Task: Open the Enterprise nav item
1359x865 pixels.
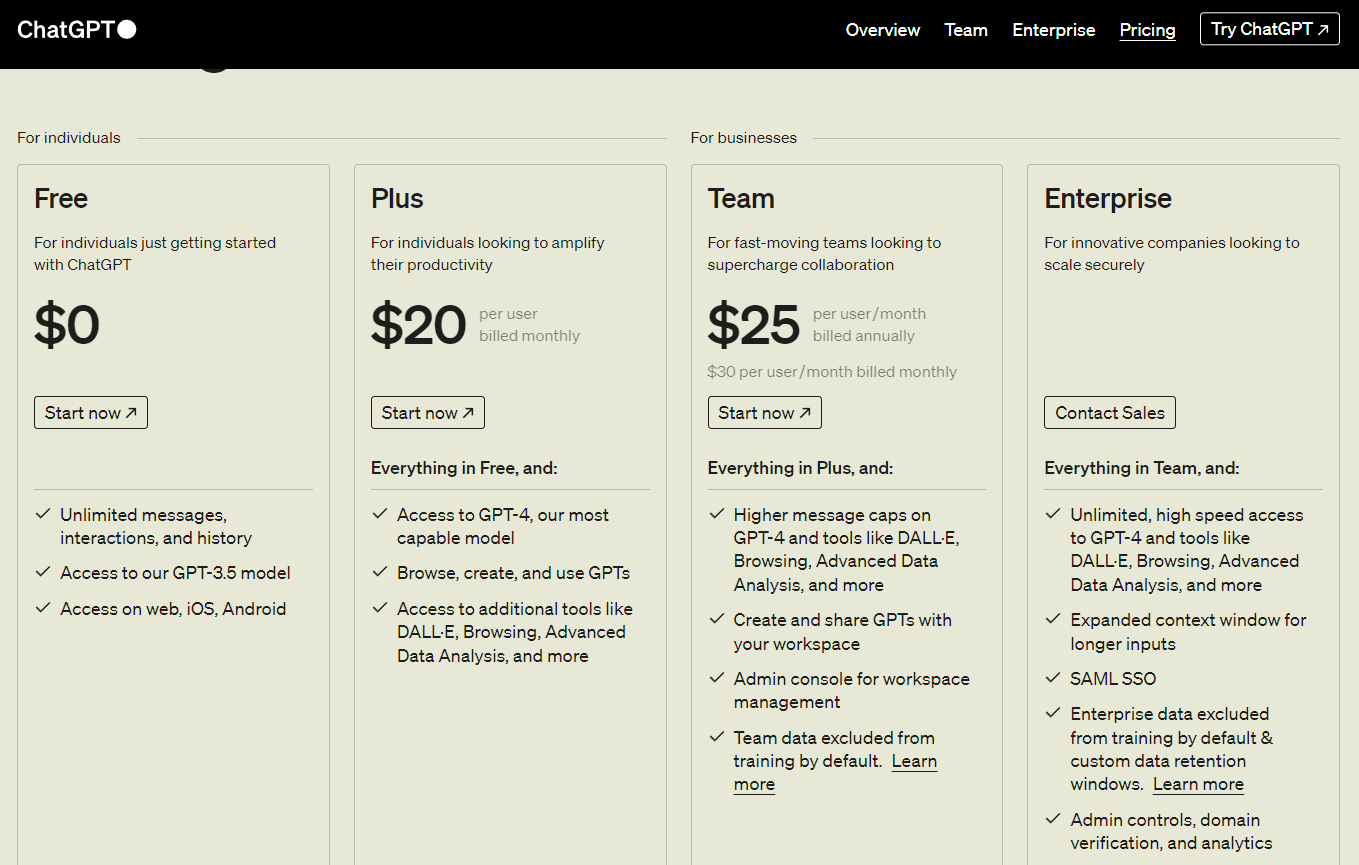Action: (x=1053, y=30)
